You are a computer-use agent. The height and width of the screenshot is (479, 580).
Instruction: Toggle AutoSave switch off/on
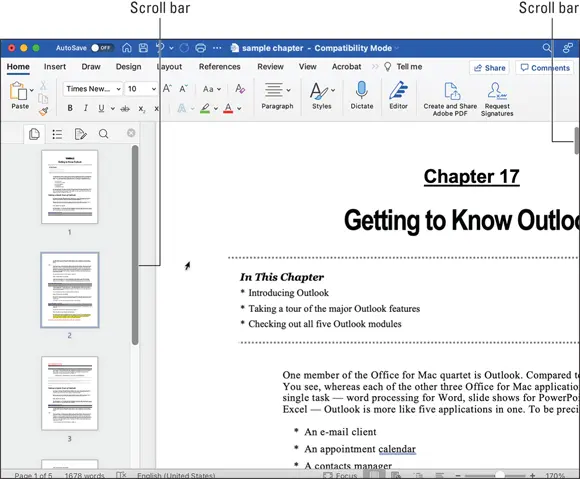[102, 48]
